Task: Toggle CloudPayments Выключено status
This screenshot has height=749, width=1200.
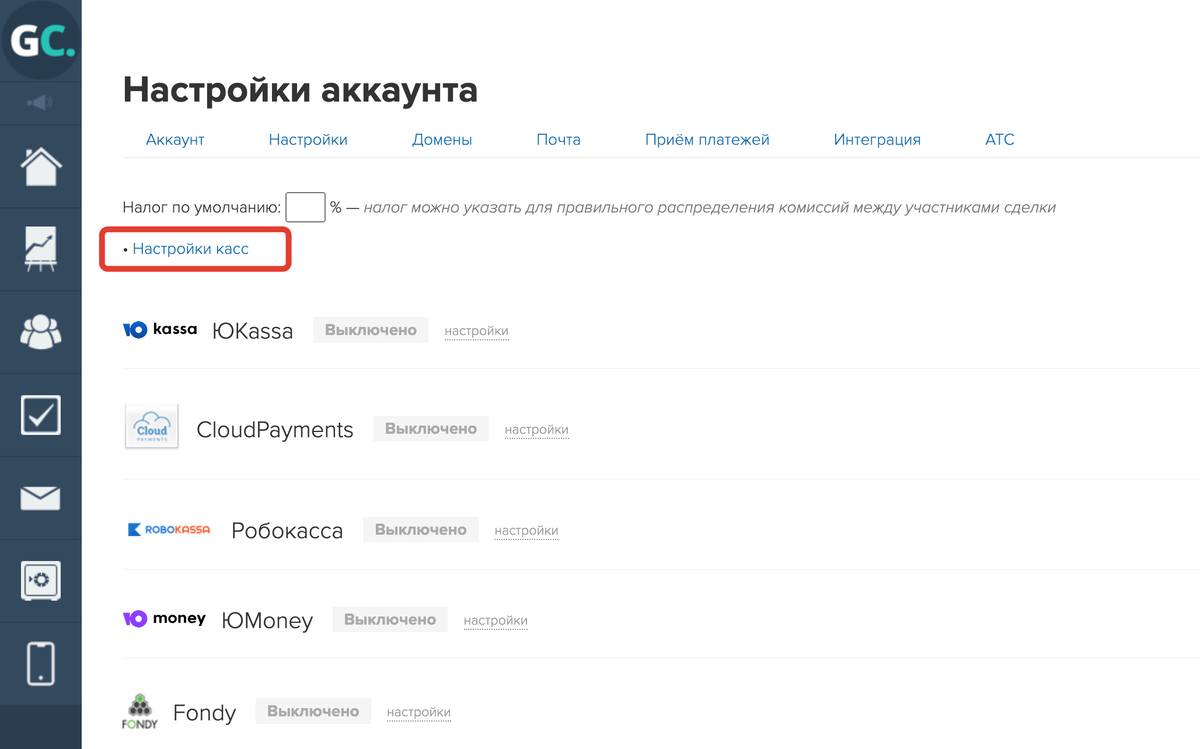Action: tap(430, 429)
